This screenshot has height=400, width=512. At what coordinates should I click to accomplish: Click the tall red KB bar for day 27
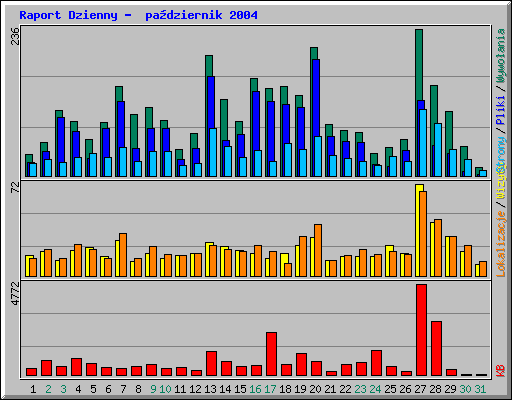click(x=421, y=330)
